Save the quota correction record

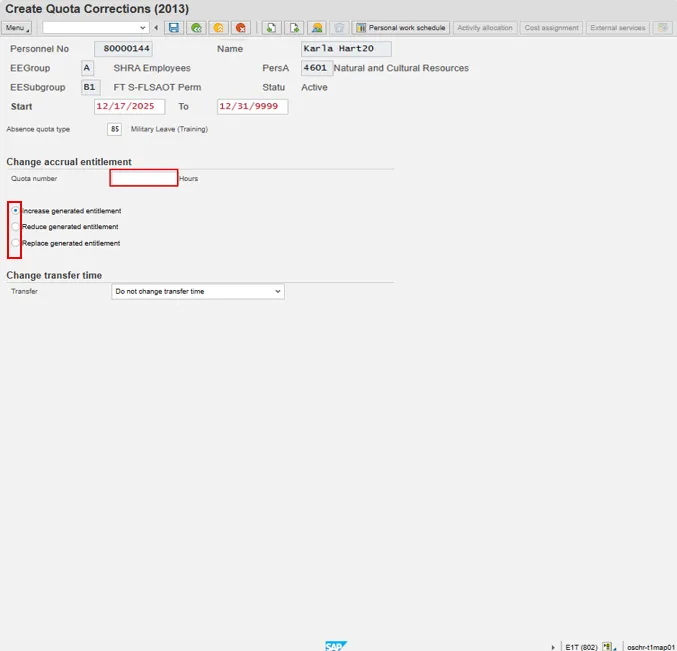click(x=174, y=28)
